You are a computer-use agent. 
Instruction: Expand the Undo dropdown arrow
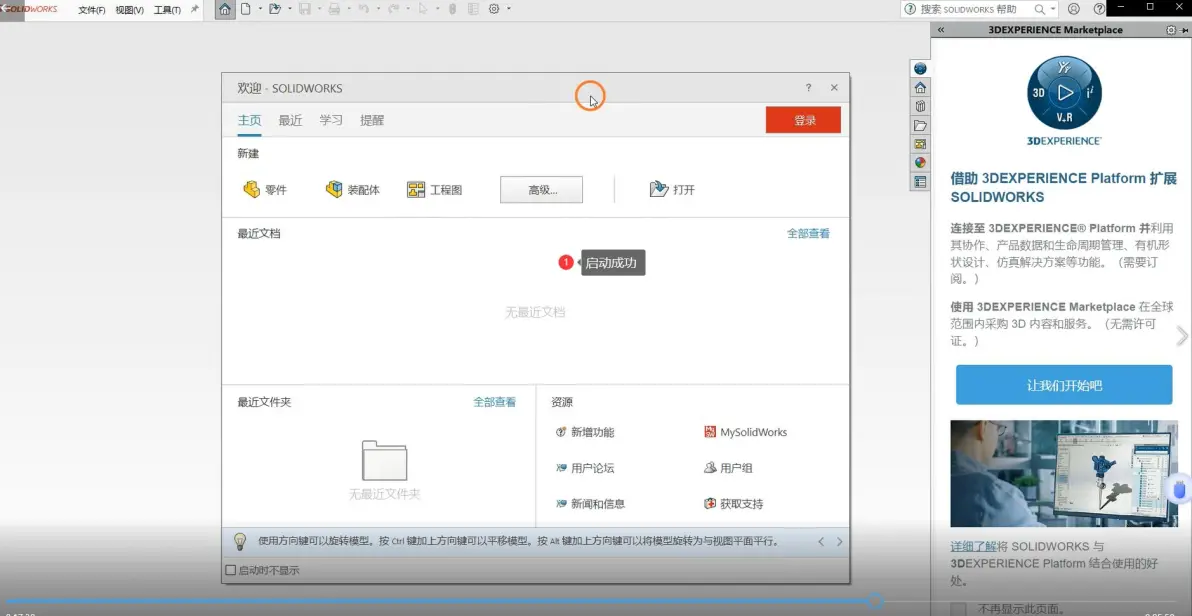[x=378, y=9]
